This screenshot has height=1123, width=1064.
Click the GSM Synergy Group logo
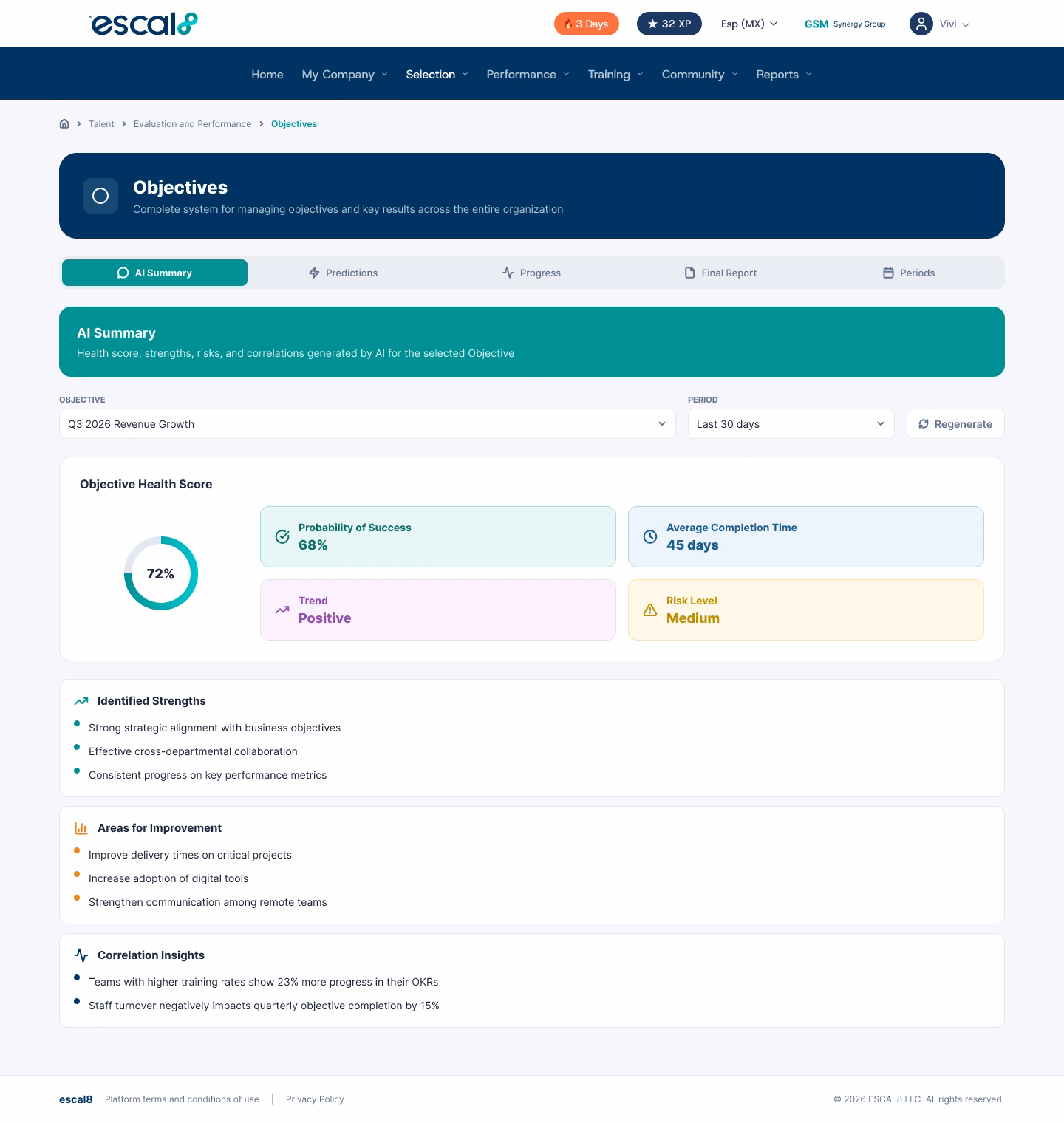[x=845, y=24]
